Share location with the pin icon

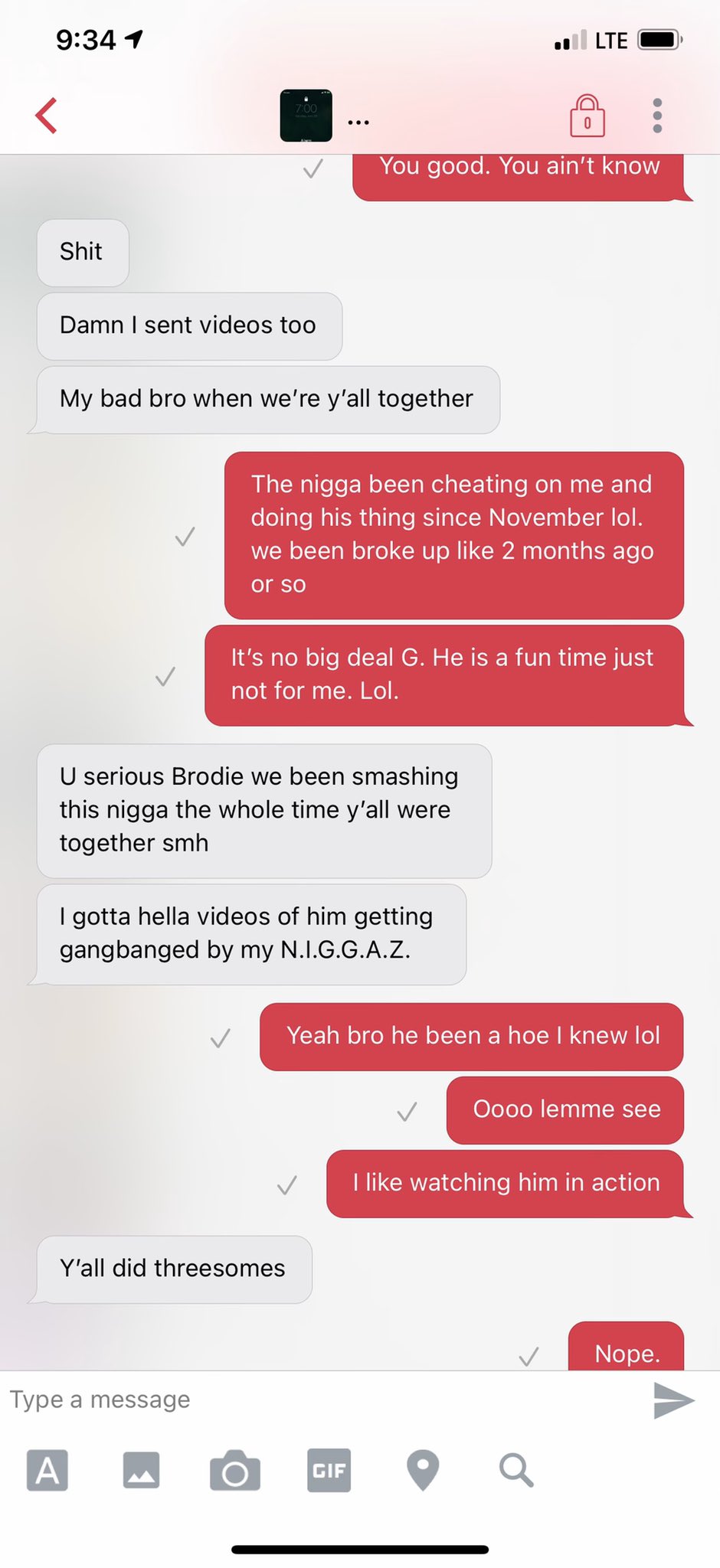point(423,1470)
